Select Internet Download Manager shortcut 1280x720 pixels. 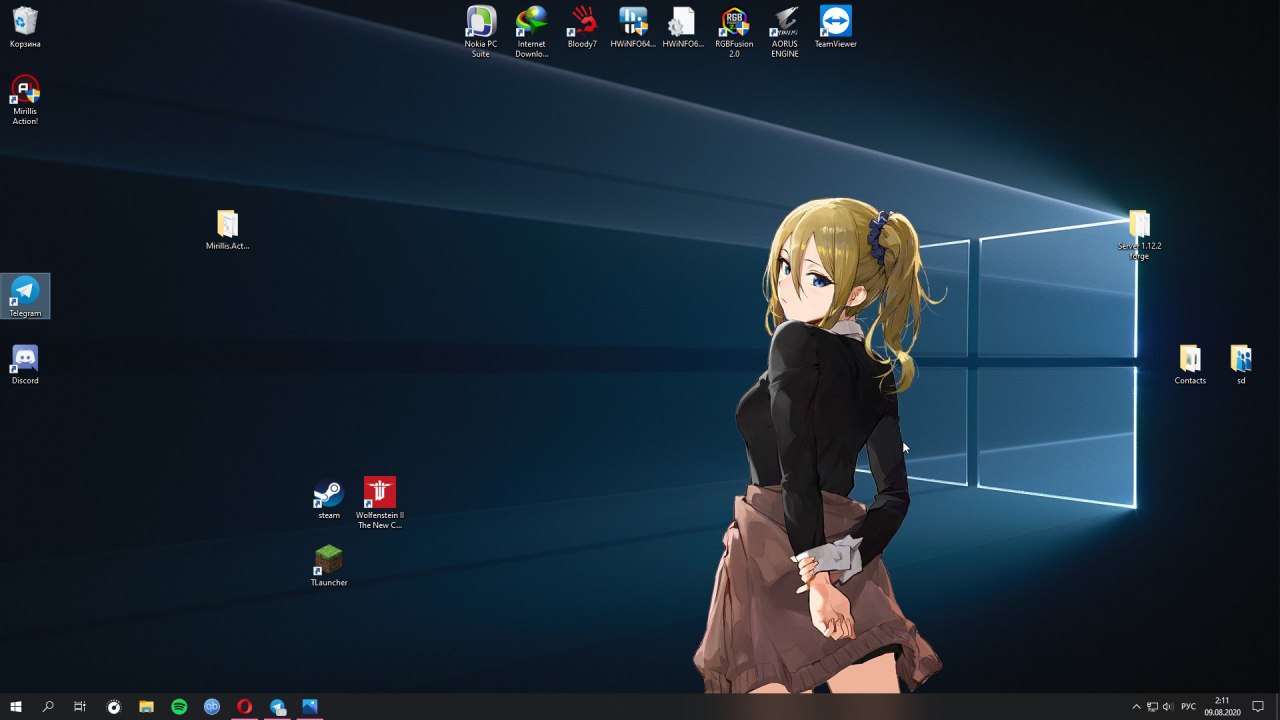(531, 31)
